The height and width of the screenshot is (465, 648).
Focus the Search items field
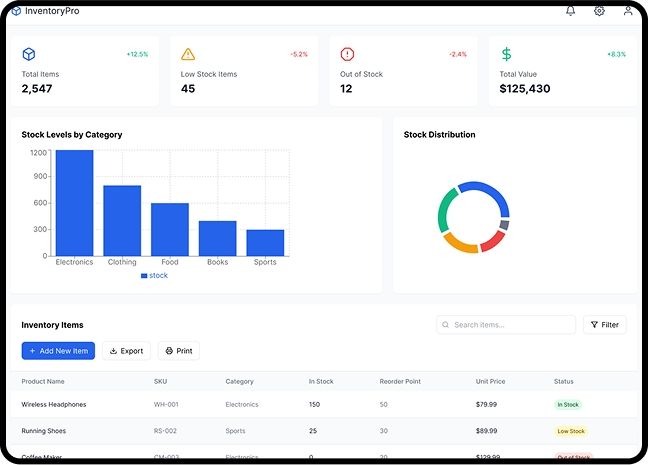[x=510, y=325]
